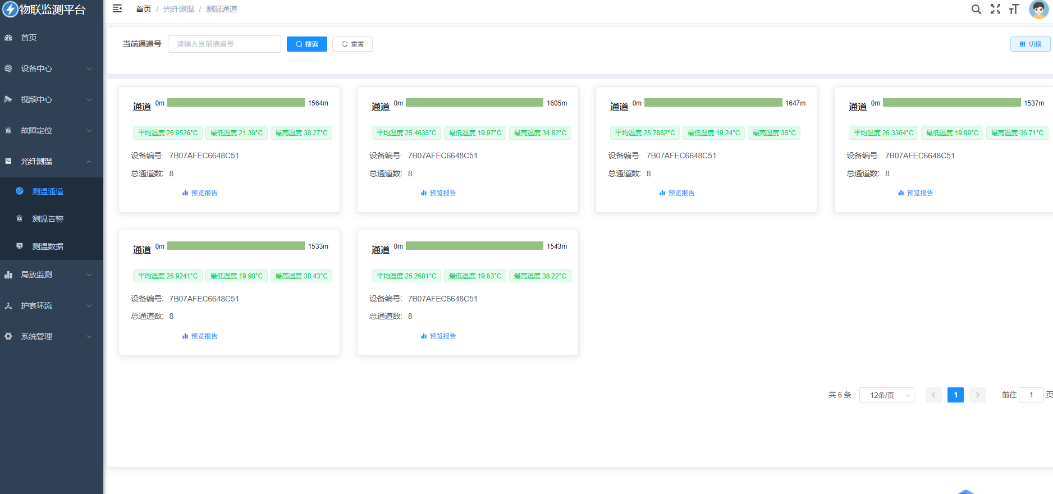Screen dimensions: 1053x494
Task: Open 预览报告 for the 1584m channel
Action: (x=200, y=193)
